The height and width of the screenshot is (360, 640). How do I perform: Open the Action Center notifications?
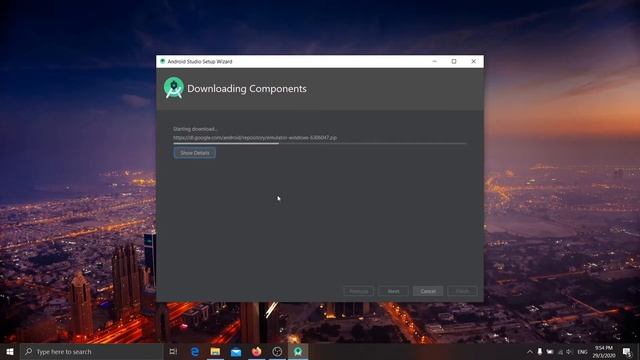click(627, 351)
